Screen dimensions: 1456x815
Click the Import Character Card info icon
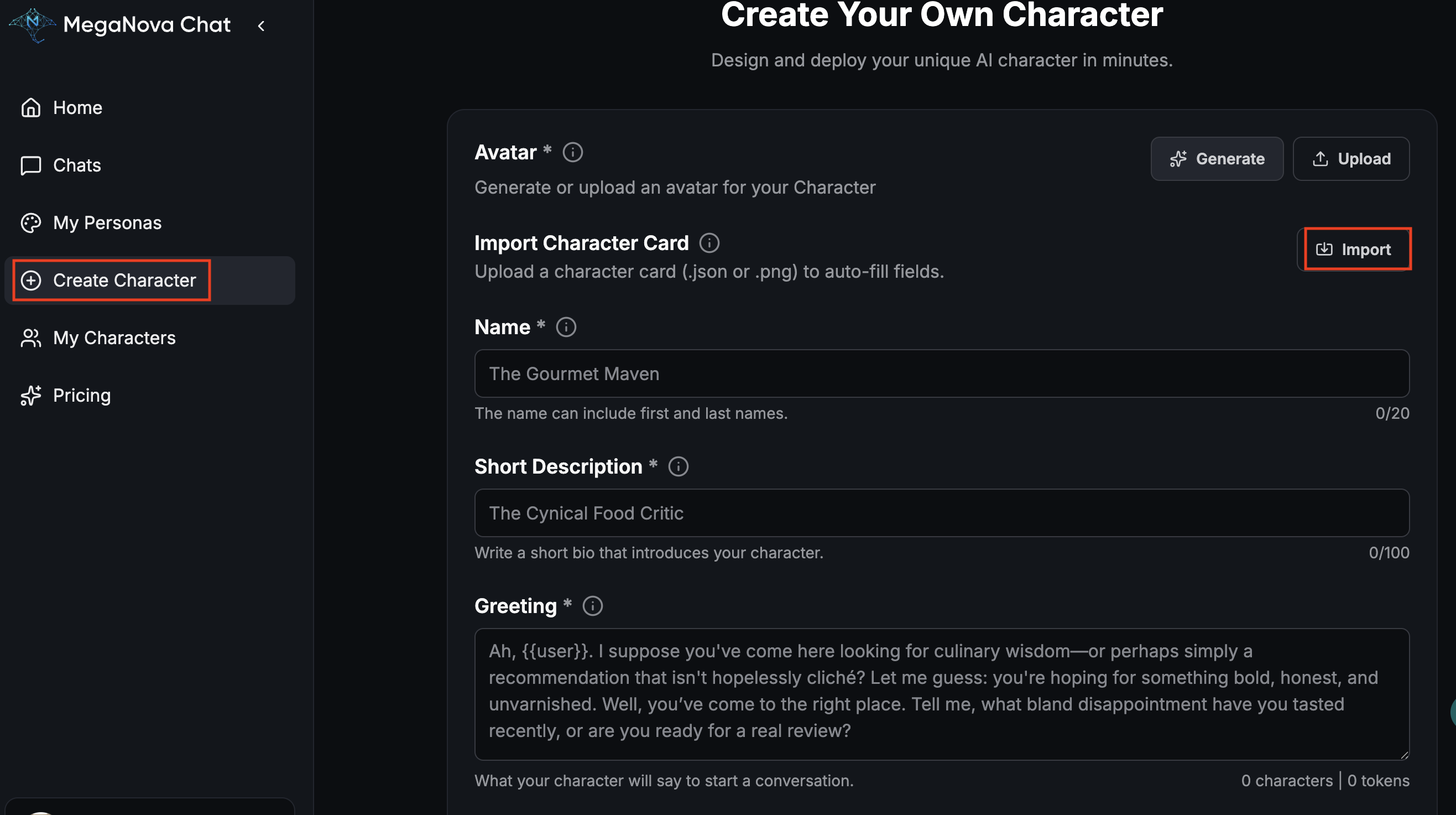(x=709, y=243)
